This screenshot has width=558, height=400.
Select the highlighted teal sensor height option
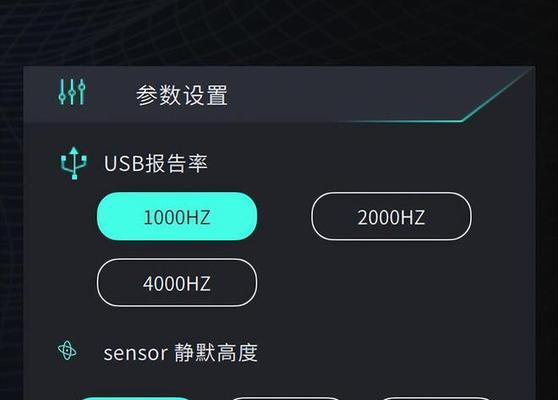coord(135,399)
